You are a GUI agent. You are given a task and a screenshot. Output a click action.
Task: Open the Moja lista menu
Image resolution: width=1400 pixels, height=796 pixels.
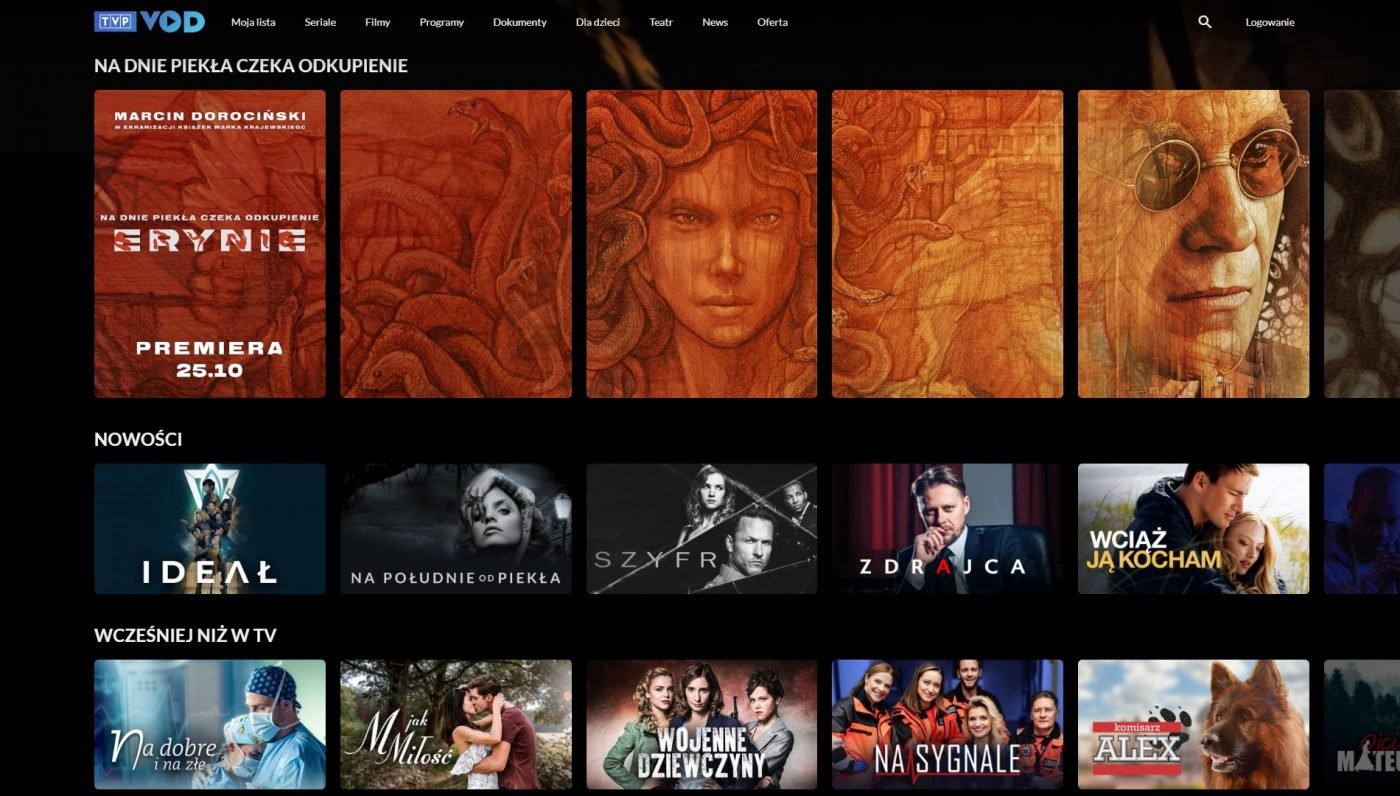[x=253, y=22]
